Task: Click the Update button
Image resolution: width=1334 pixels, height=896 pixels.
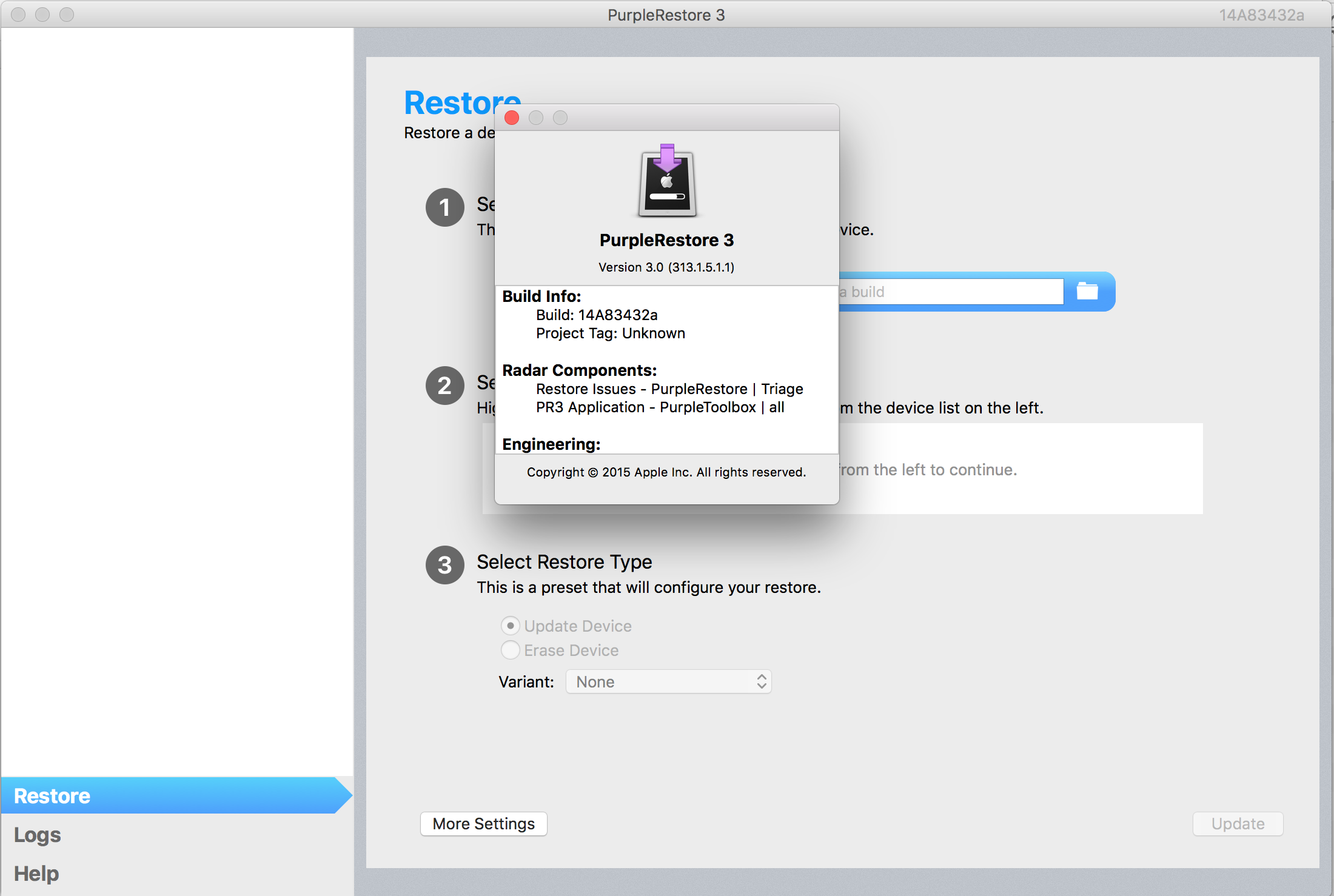Action: point(1238,824)
